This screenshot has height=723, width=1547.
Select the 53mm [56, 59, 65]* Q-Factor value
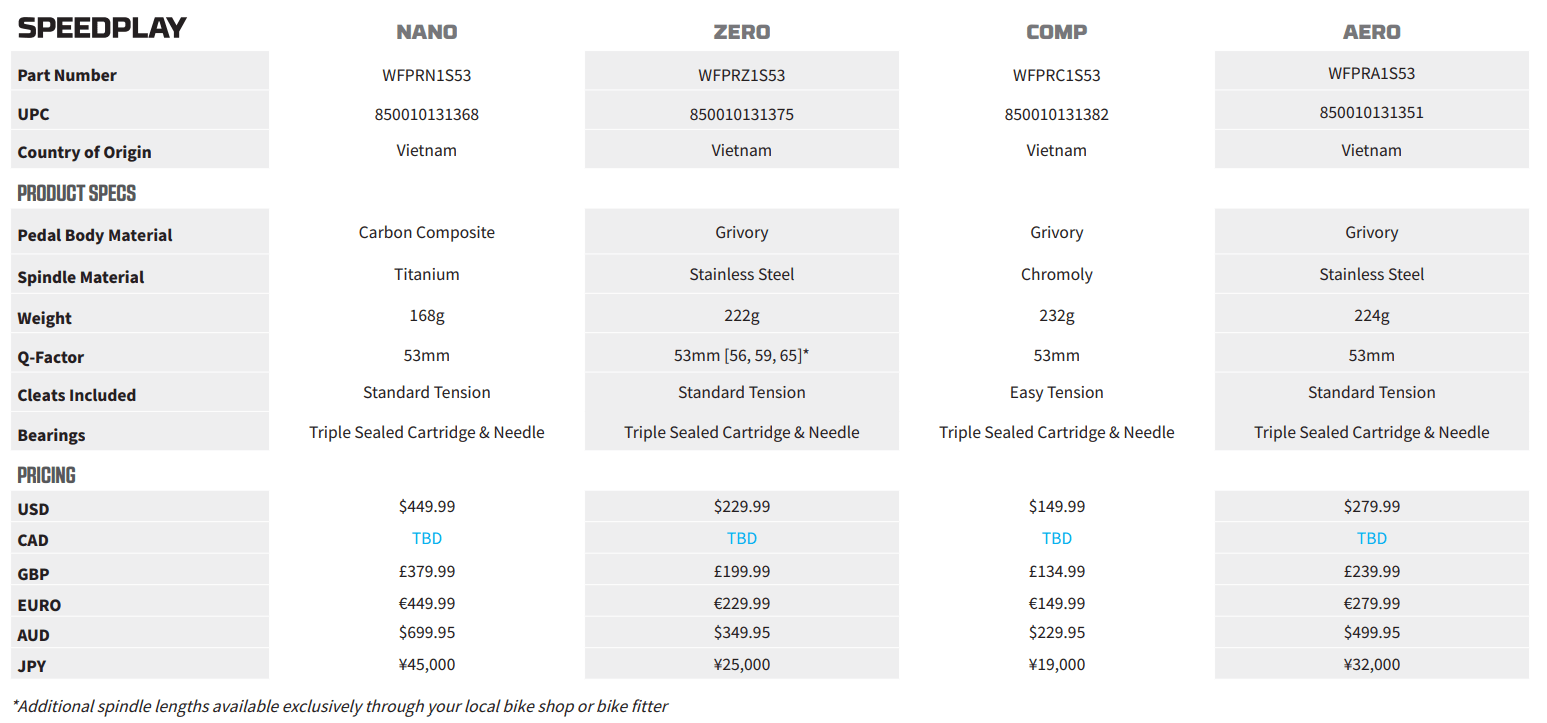point(742,355)
